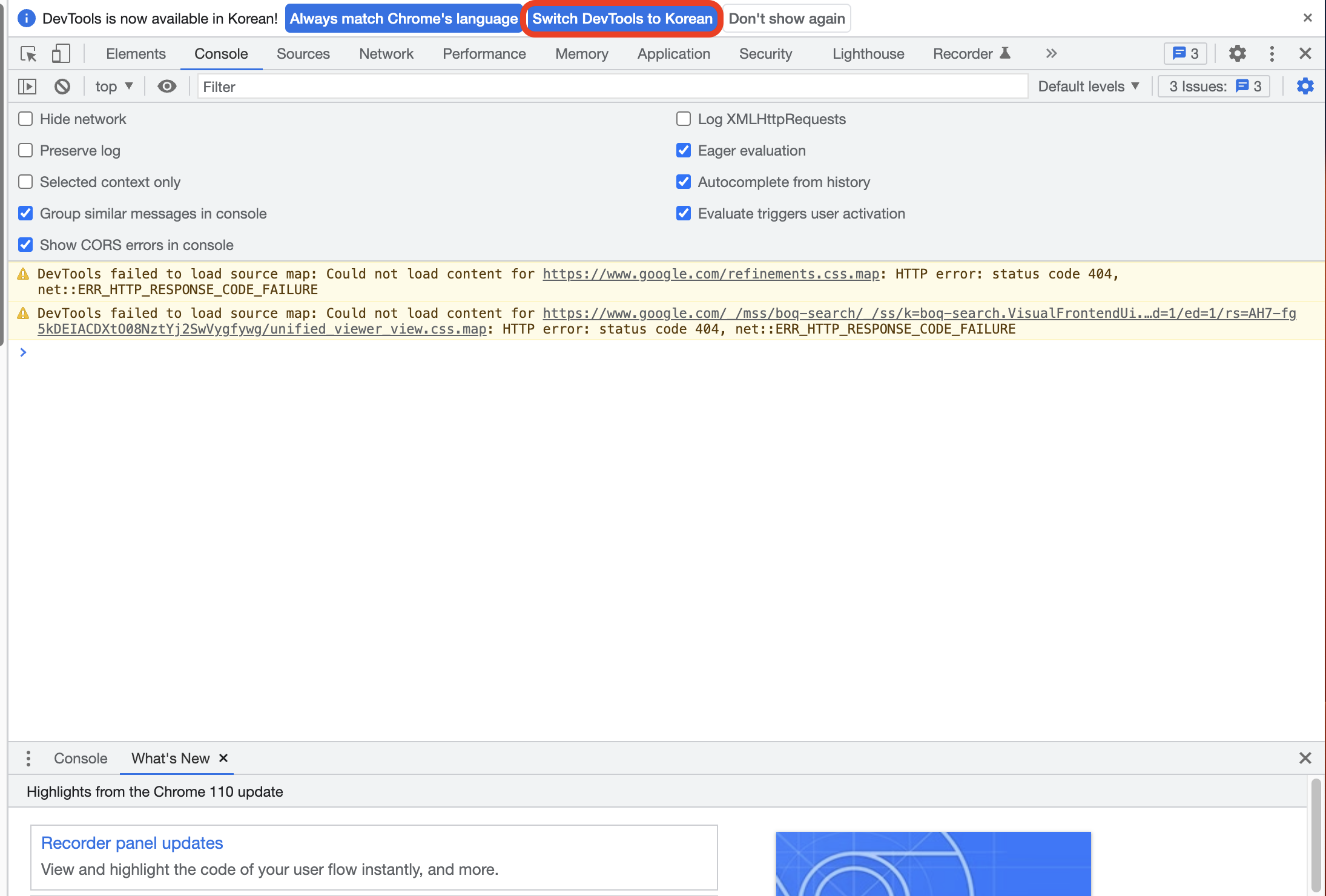This screenshot has height=896, width=1326.
Task: Click the console prompt chevron
Action: click(23, 352)
